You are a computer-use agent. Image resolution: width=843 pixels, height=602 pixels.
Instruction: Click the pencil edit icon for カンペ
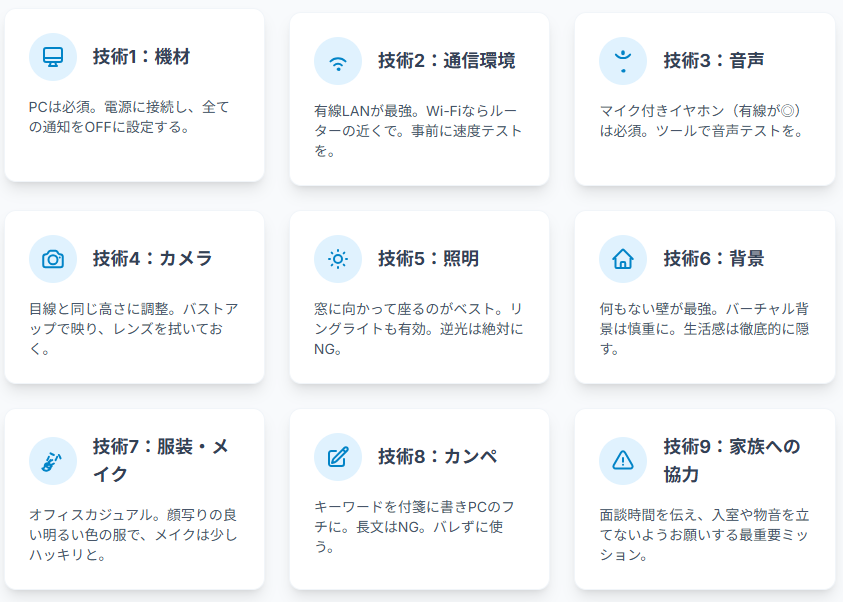click(338, 457)
